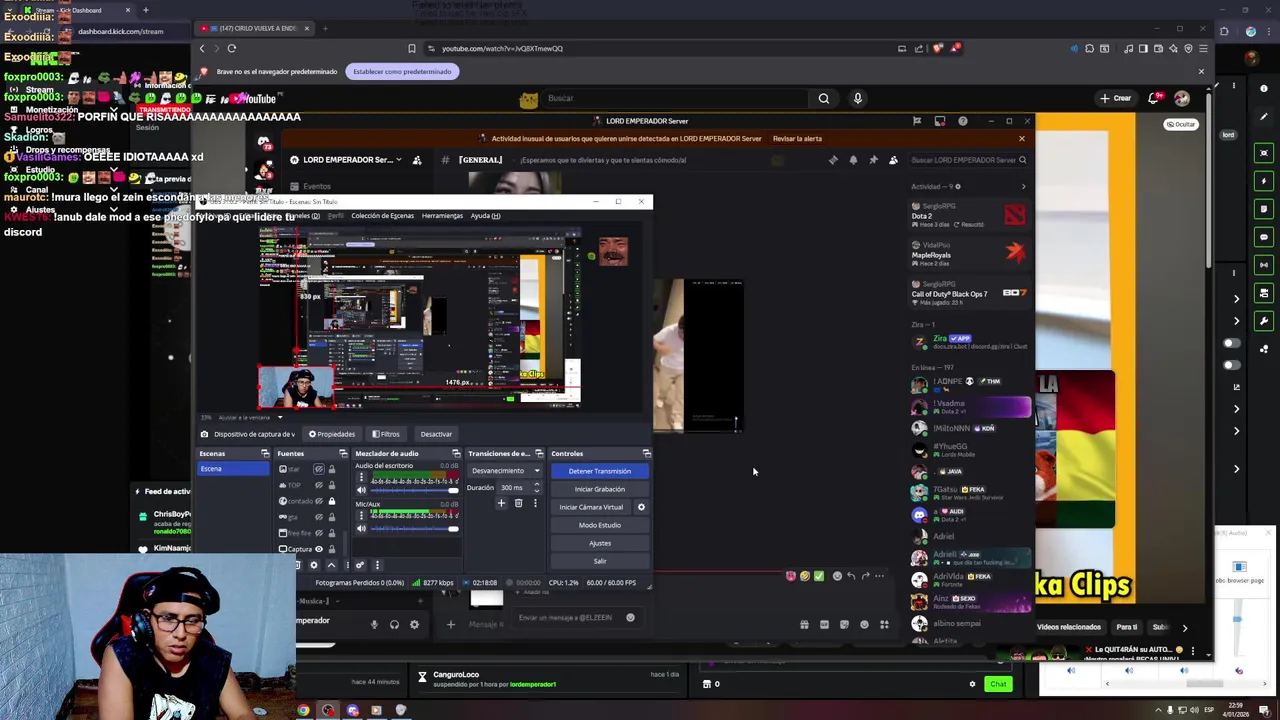
Task: Open Ajustes from OBS Controles
Action: coord(599,543)
